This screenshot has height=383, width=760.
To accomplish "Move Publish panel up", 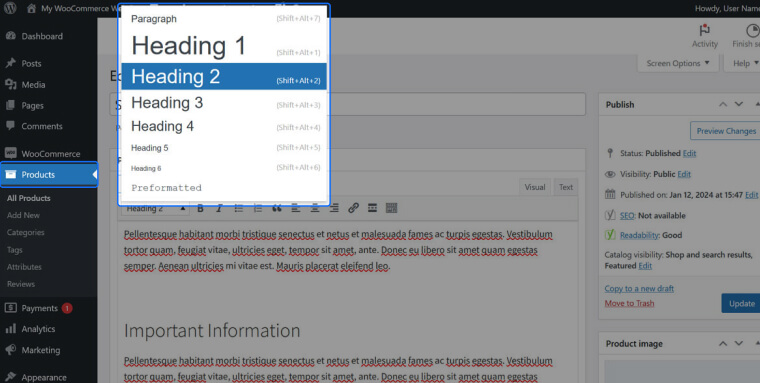I will (x=723, y=104).
